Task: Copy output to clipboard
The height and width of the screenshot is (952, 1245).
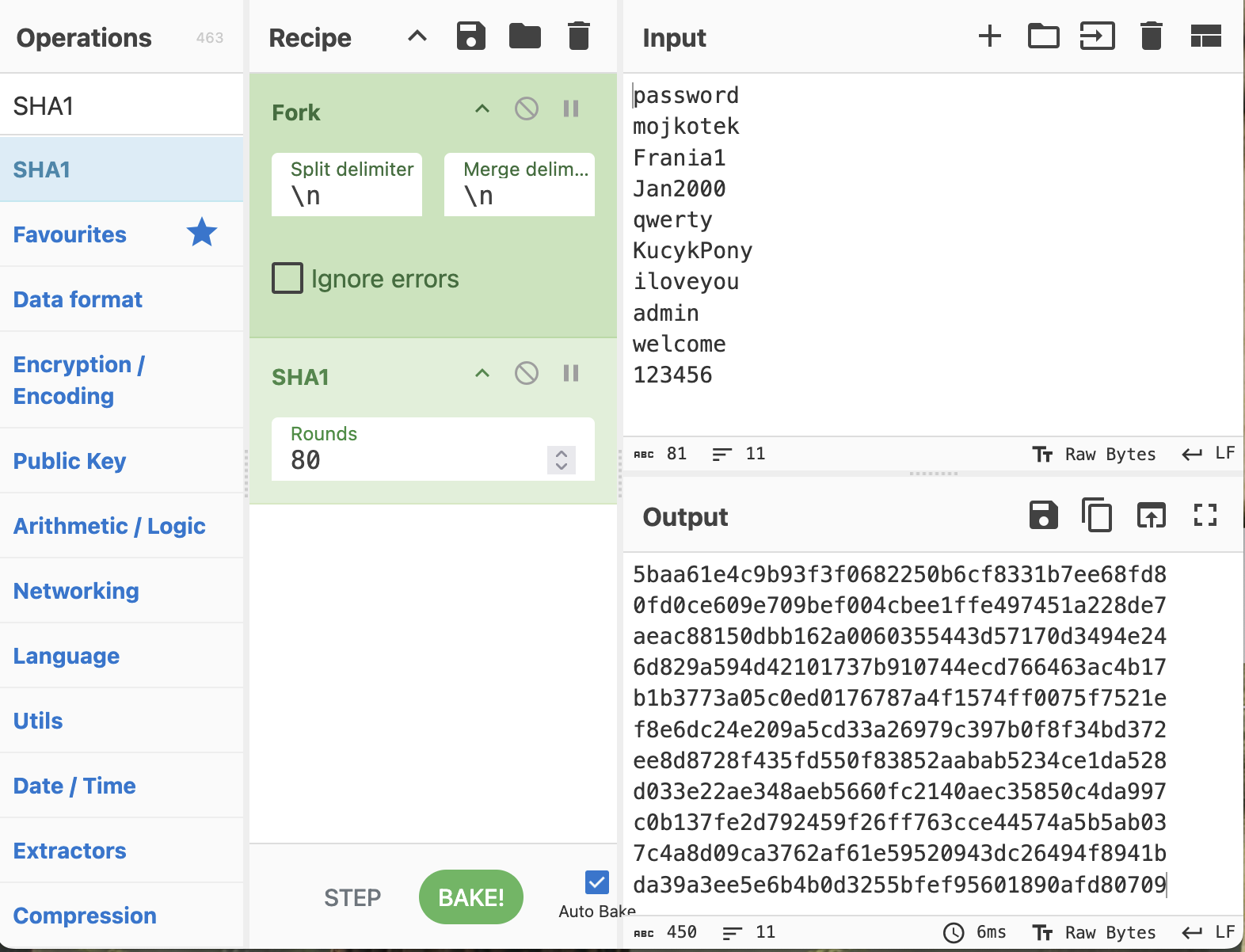Action: [1097, 516]
